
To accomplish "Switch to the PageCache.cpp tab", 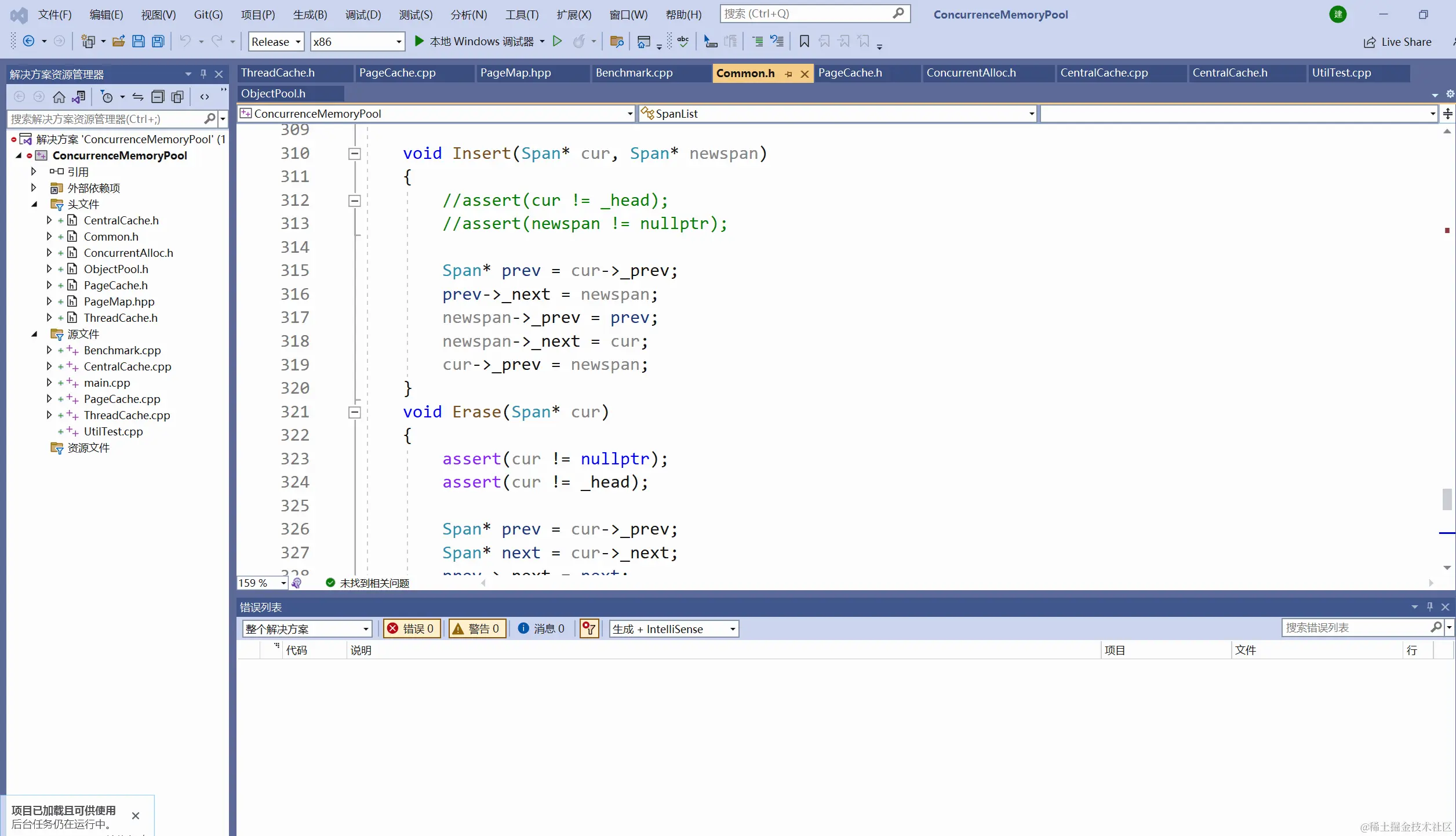I will point(397,73).
